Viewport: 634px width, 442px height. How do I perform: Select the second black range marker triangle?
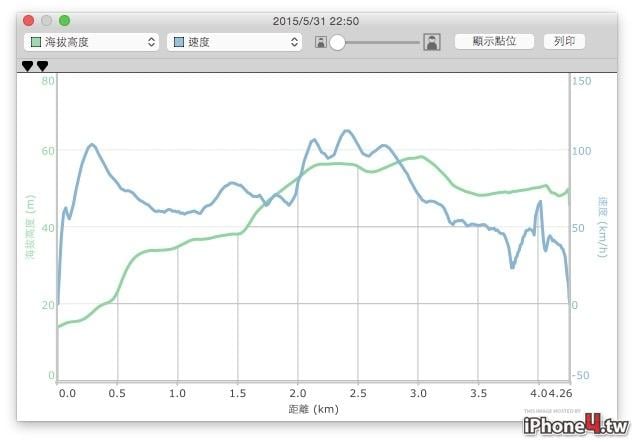tap(42, 66)
